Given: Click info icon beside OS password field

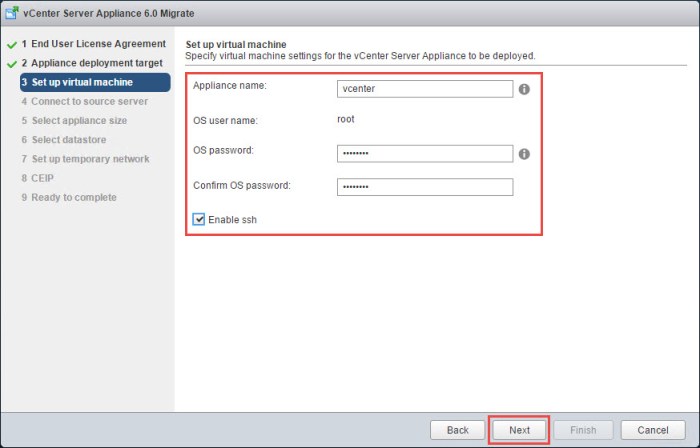Looking at the screenshot, I should tap(524, 154).
